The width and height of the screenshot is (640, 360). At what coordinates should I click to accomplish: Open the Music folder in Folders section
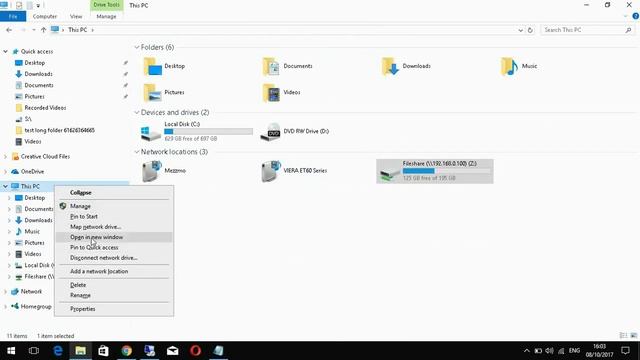pyautogui.click(x=519, y=66)
